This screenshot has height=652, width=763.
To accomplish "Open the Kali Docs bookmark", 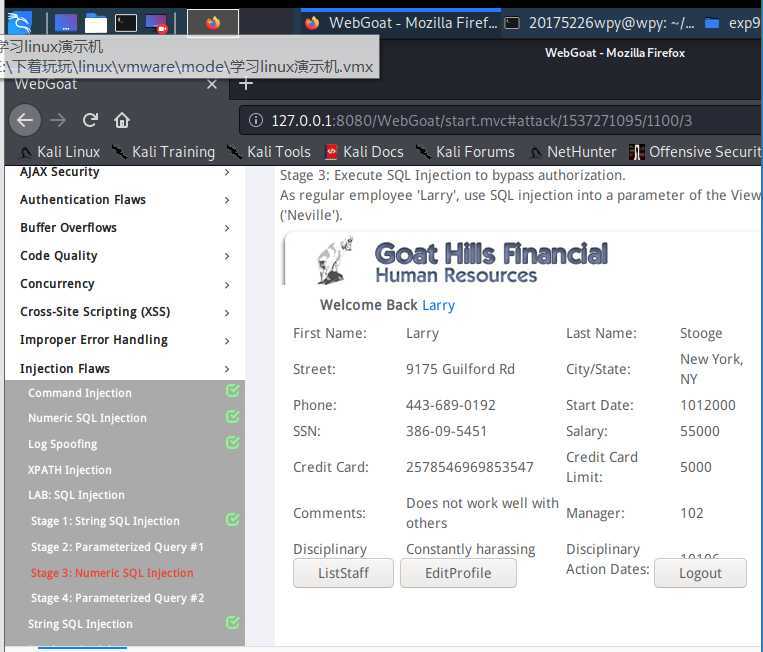I will point(364,152).
